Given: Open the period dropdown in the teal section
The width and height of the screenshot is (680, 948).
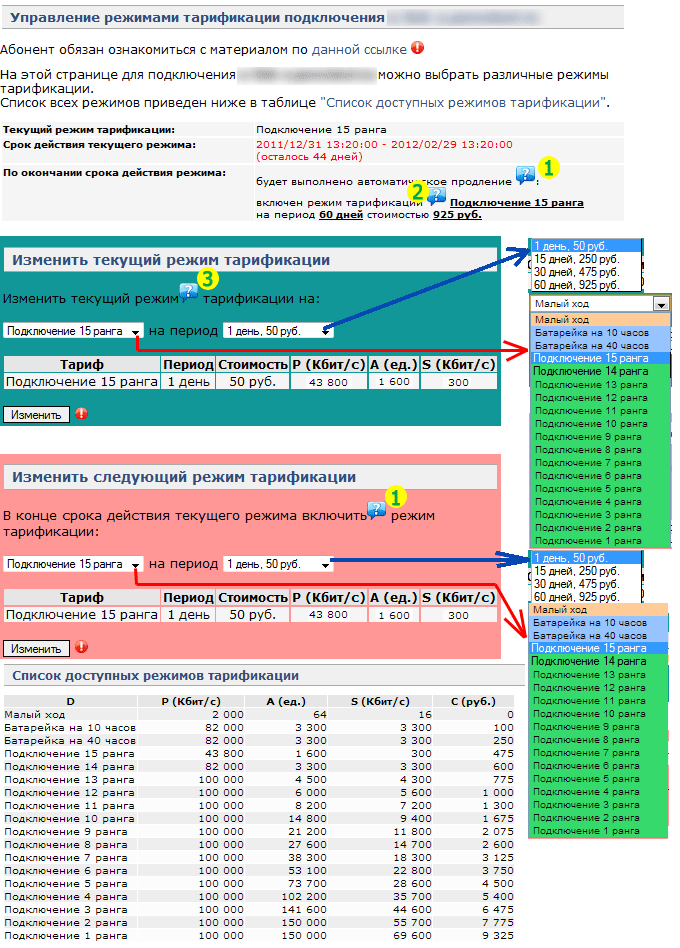Looking at the screenshot, I should pos(278,331).
